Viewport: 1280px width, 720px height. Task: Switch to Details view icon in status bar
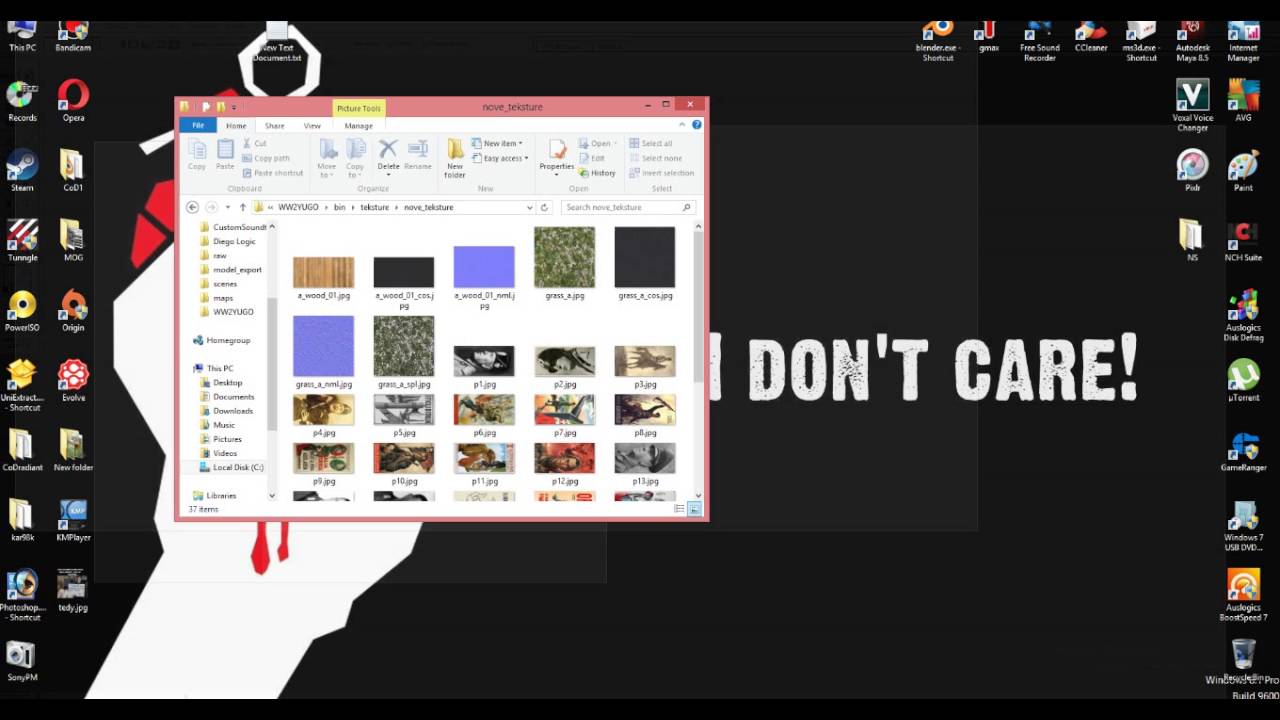pyautogui.click(x=679, y=509)
